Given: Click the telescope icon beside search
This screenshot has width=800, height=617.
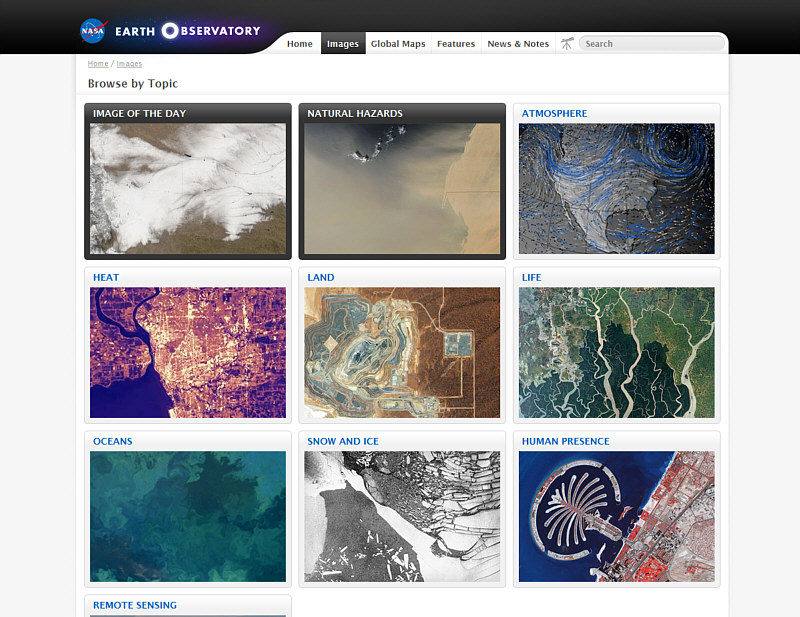Looking at the screenshot, I should [x=567, y=43].
